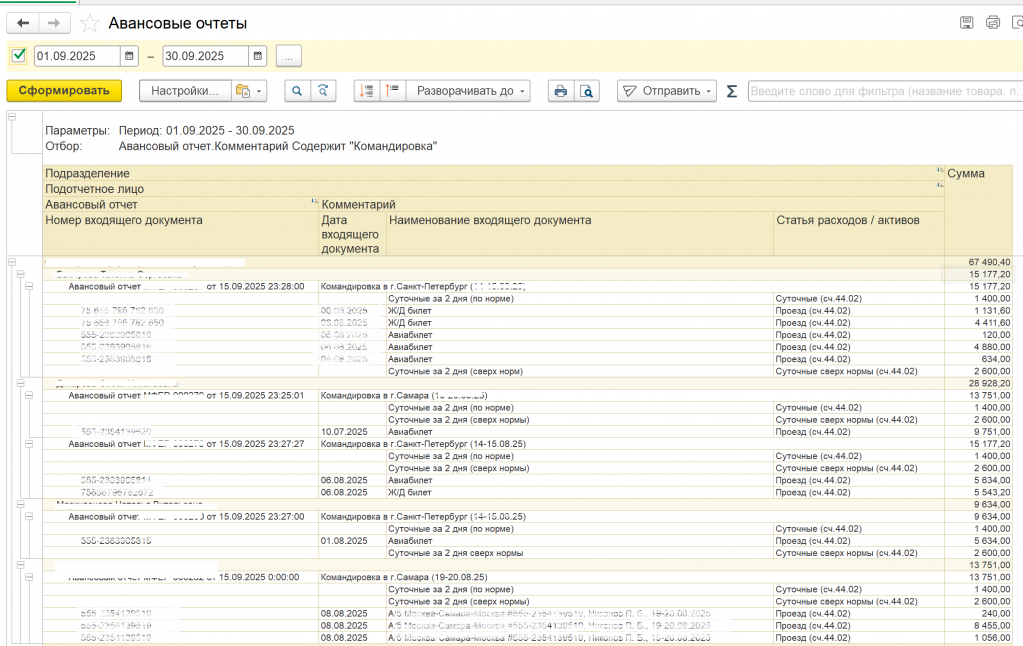Click the sigma sum icon

click(x=731, y=91)
